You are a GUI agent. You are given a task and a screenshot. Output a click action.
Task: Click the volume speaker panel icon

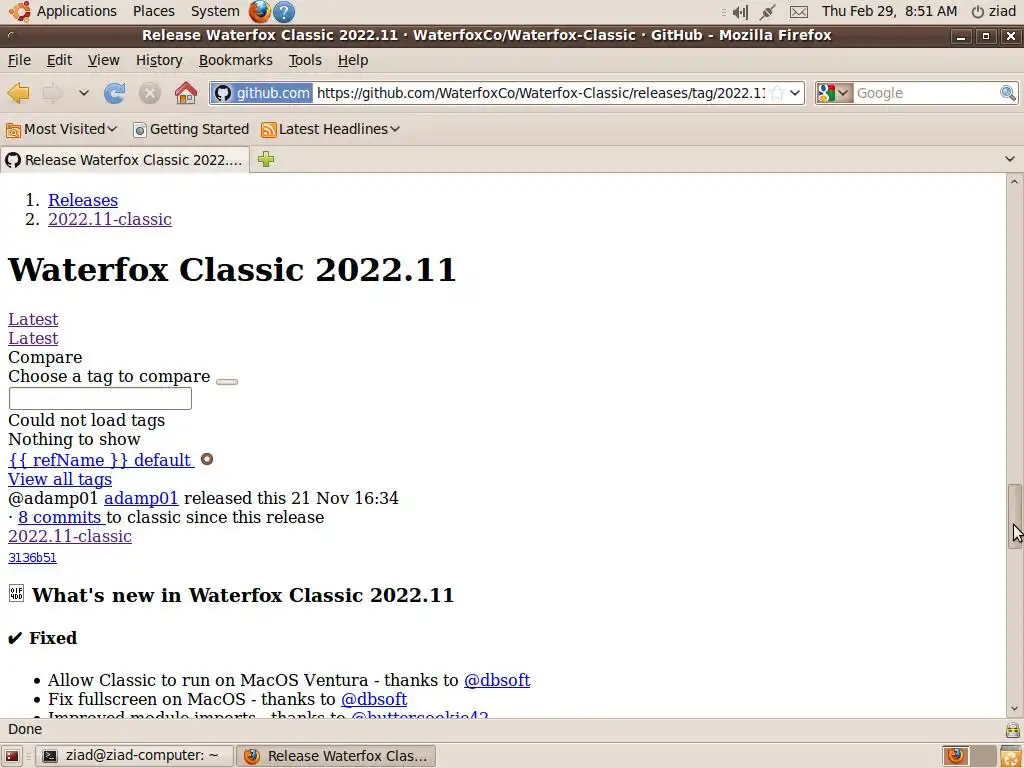[x=740, y=11]
